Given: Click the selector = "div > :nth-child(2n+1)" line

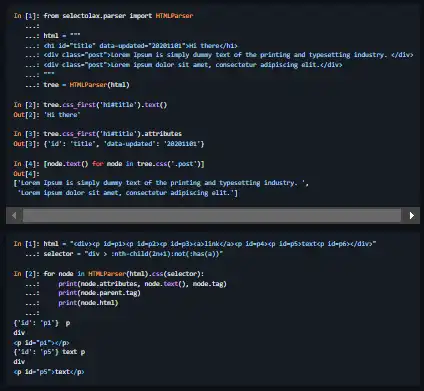Looking at the screenshot, I should coord(133,254).
